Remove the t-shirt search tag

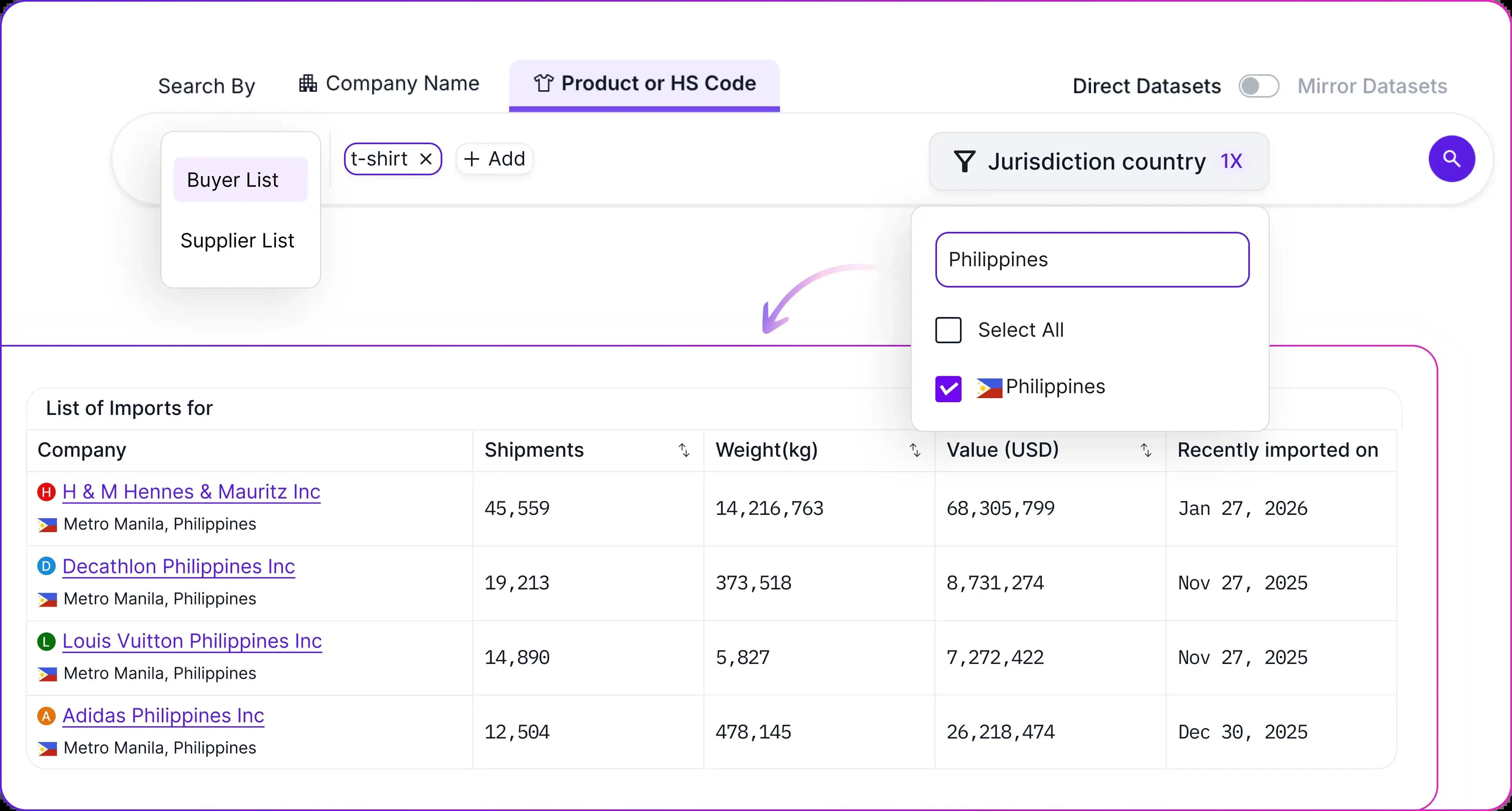tap(426, 159)
